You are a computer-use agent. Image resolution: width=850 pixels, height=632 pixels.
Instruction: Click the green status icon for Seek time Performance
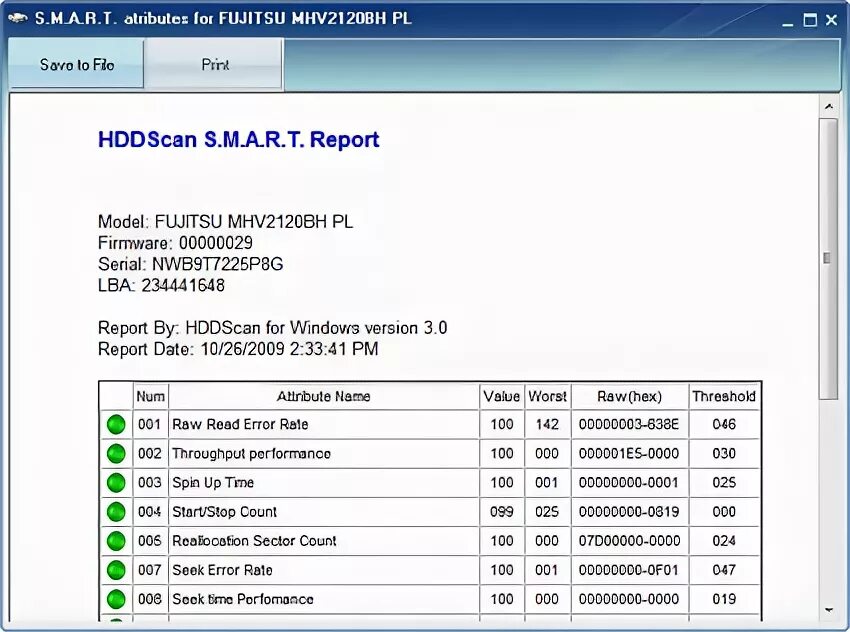(116, 599)
